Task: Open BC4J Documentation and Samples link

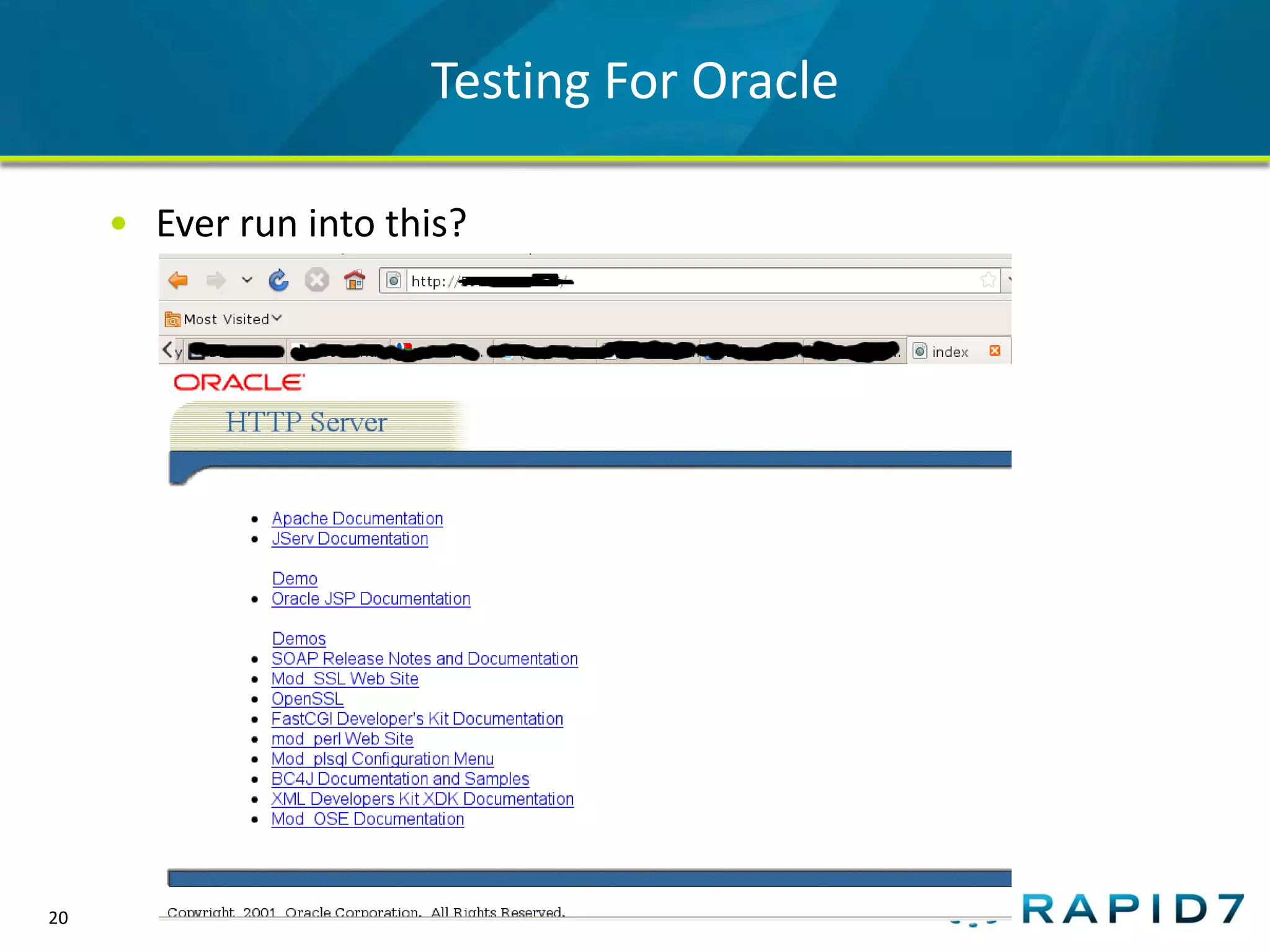Action: (401, 779)
